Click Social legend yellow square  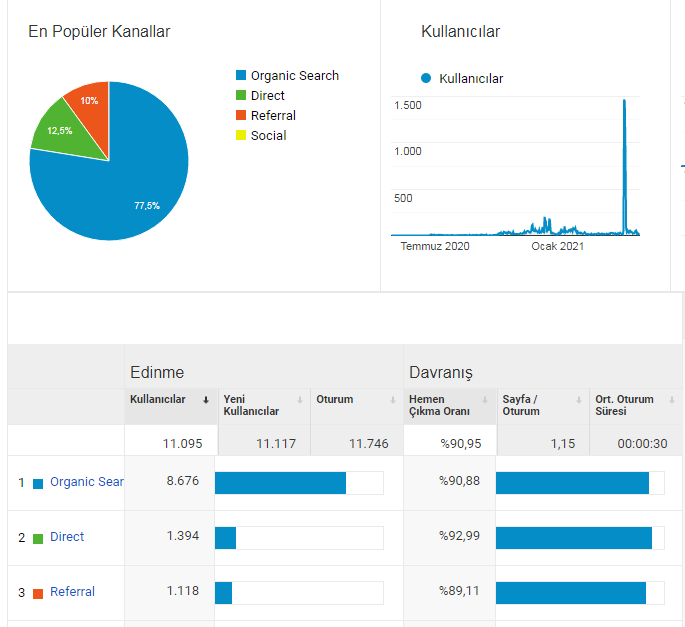[x=241, y=135]
